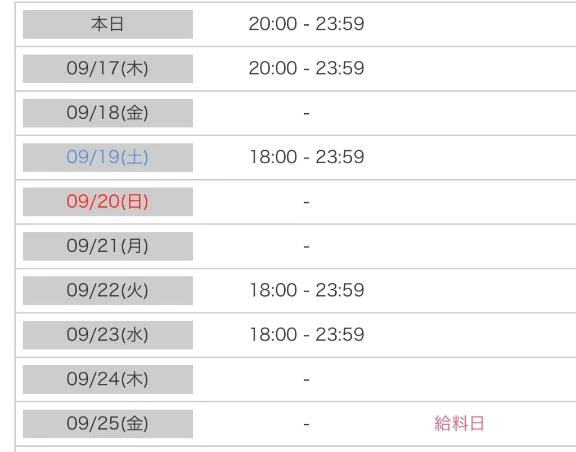Select the 09/25(金) date label
Image resolution: width=576 pixels, height=452 pixels.
pyautogui.click(x=108, y=424)
